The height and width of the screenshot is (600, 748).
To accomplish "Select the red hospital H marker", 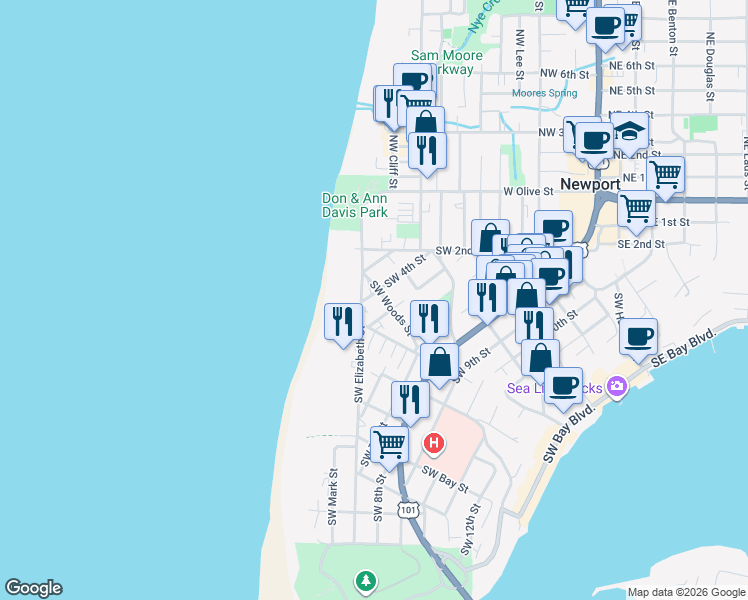I will point(434,444).
